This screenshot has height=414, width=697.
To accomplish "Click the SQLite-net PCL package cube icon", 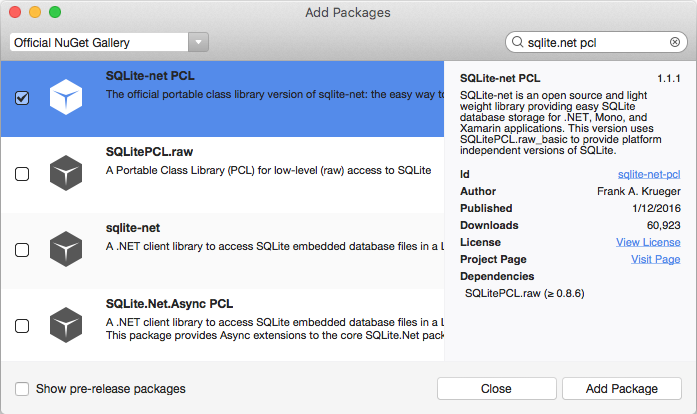I will click(66, 97).
